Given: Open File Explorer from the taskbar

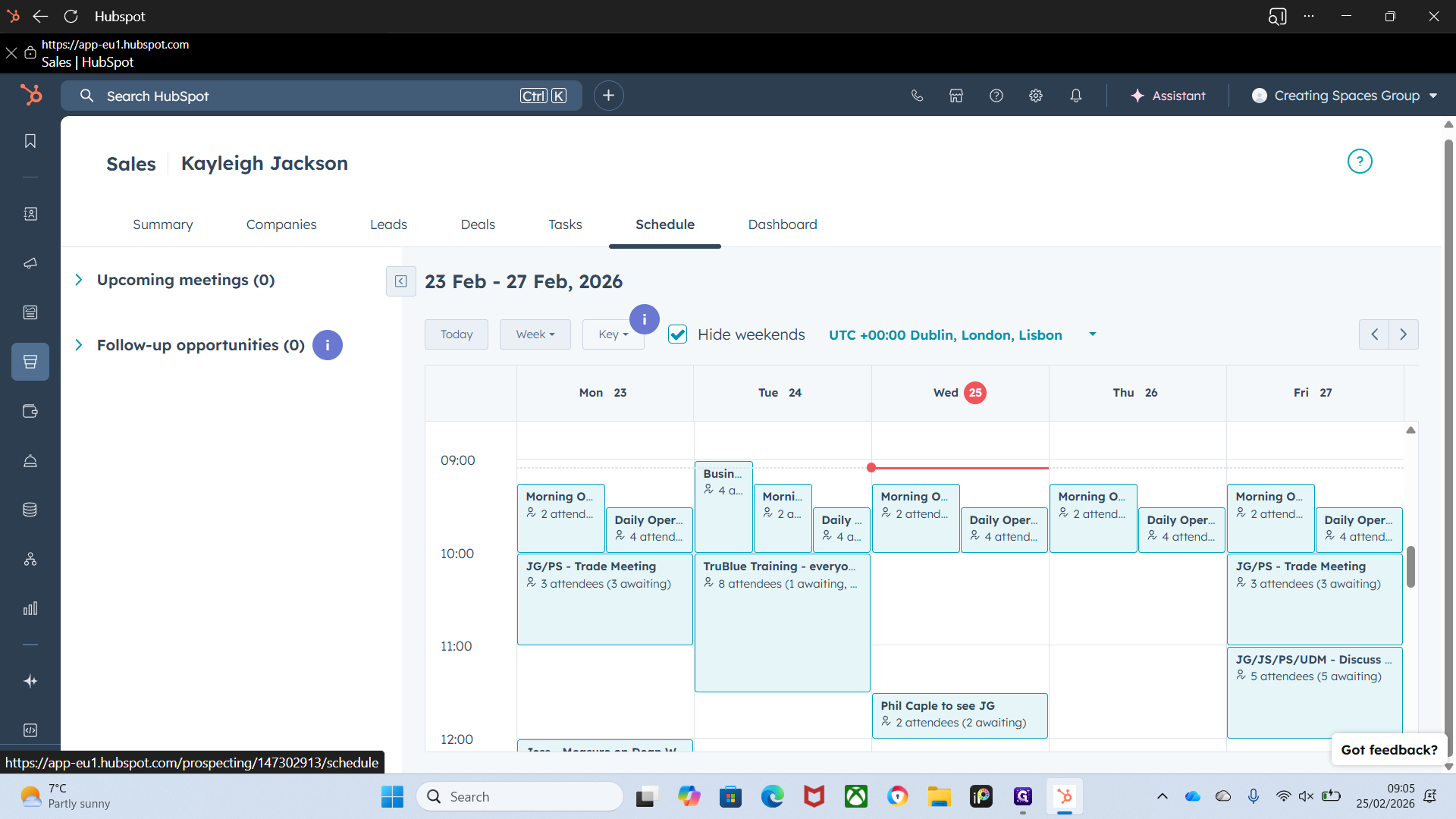Looking at the screenshot, I should tap(939, 796).
